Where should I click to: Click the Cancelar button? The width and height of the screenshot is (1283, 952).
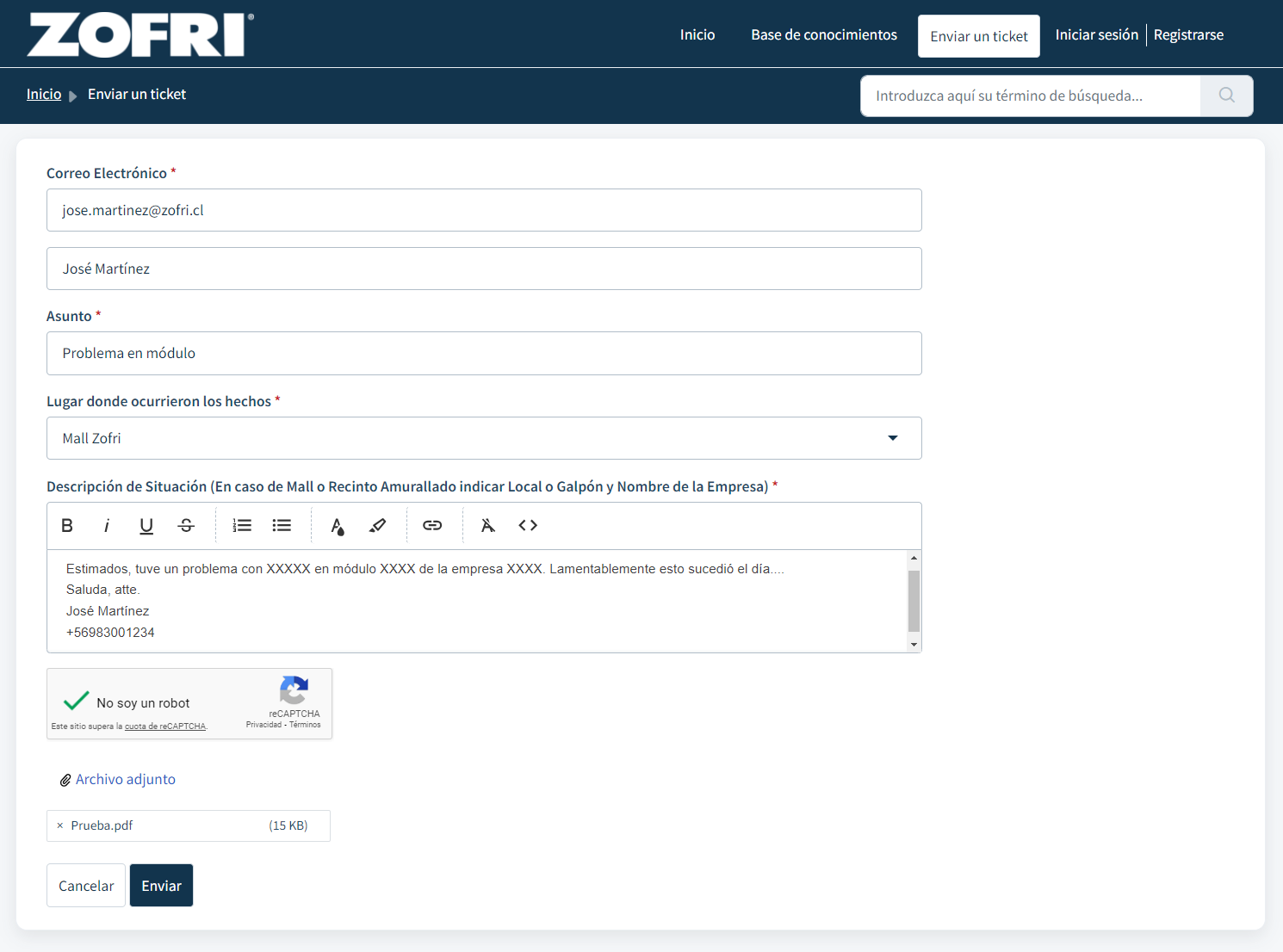86,886
